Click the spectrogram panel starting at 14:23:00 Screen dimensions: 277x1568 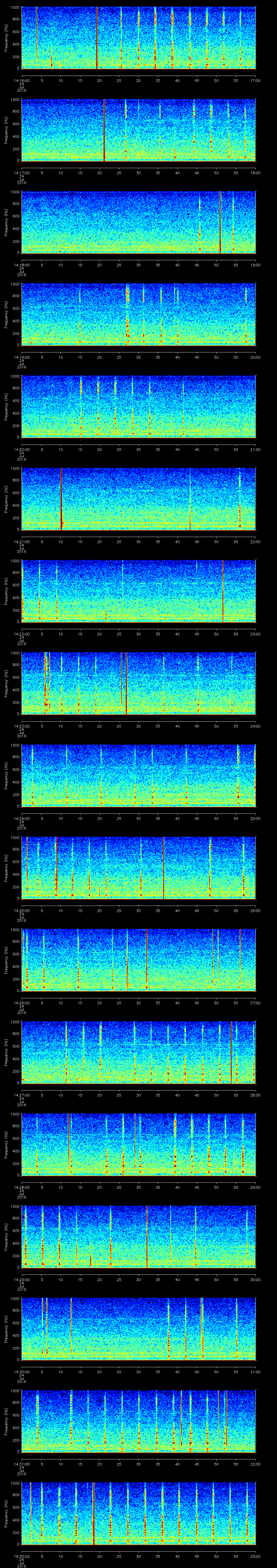[x=138, y=683]
